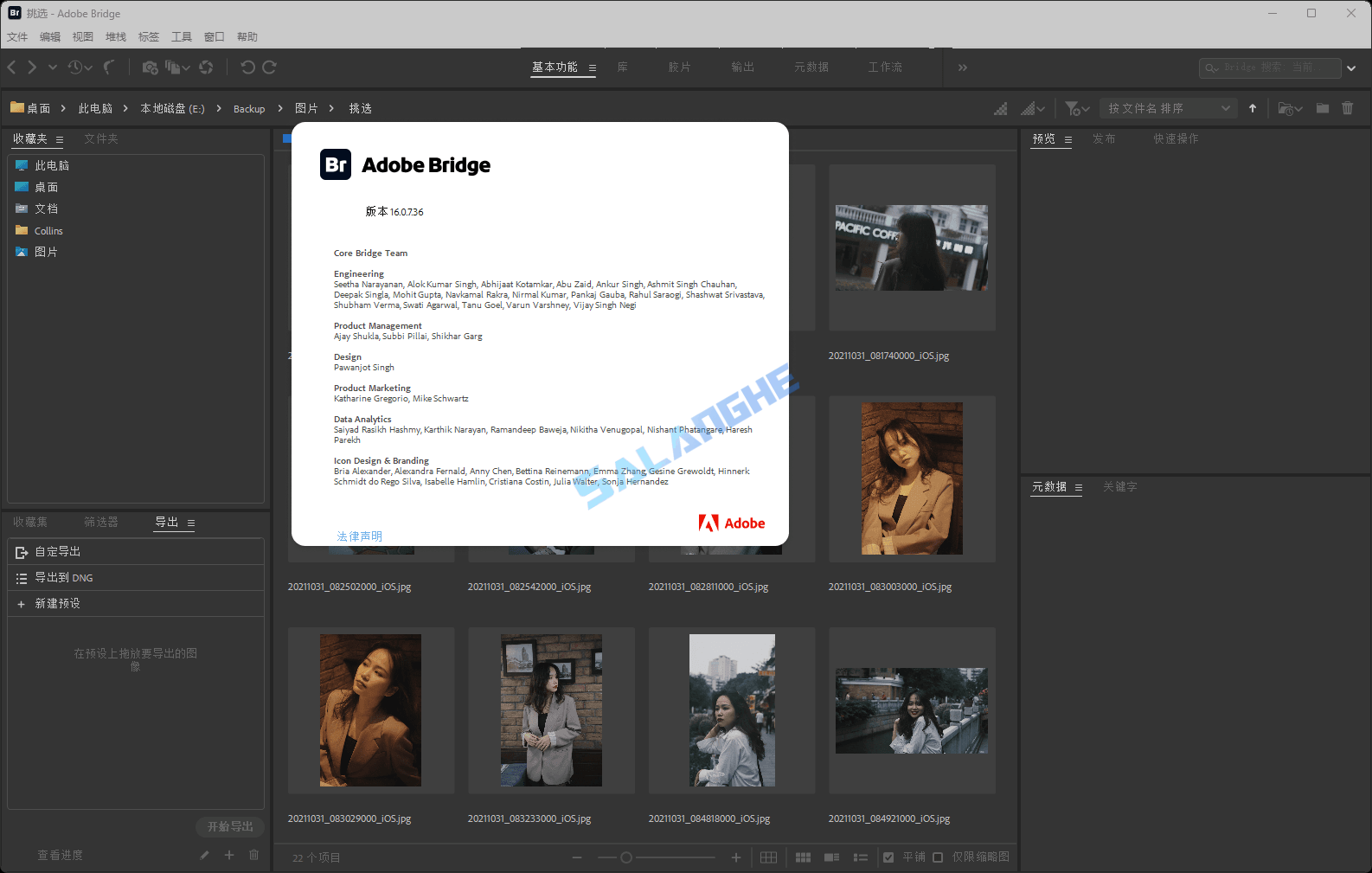Viewport: 1372px width, 873px height.
Task: Go forward with the right arrow navigation icon
Action: click(32, 67)
